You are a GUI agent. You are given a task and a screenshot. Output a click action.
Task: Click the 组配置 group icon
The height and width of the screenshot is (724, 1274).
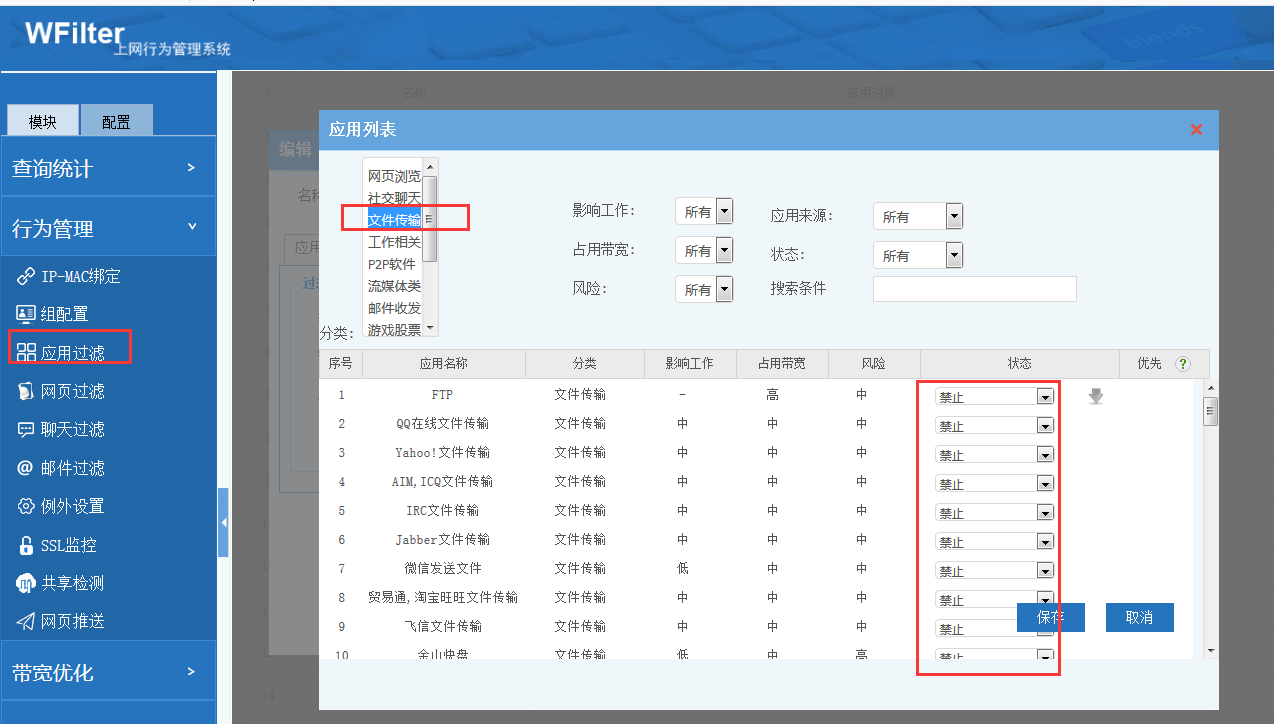pyautogui.click(x=26, y=314)
